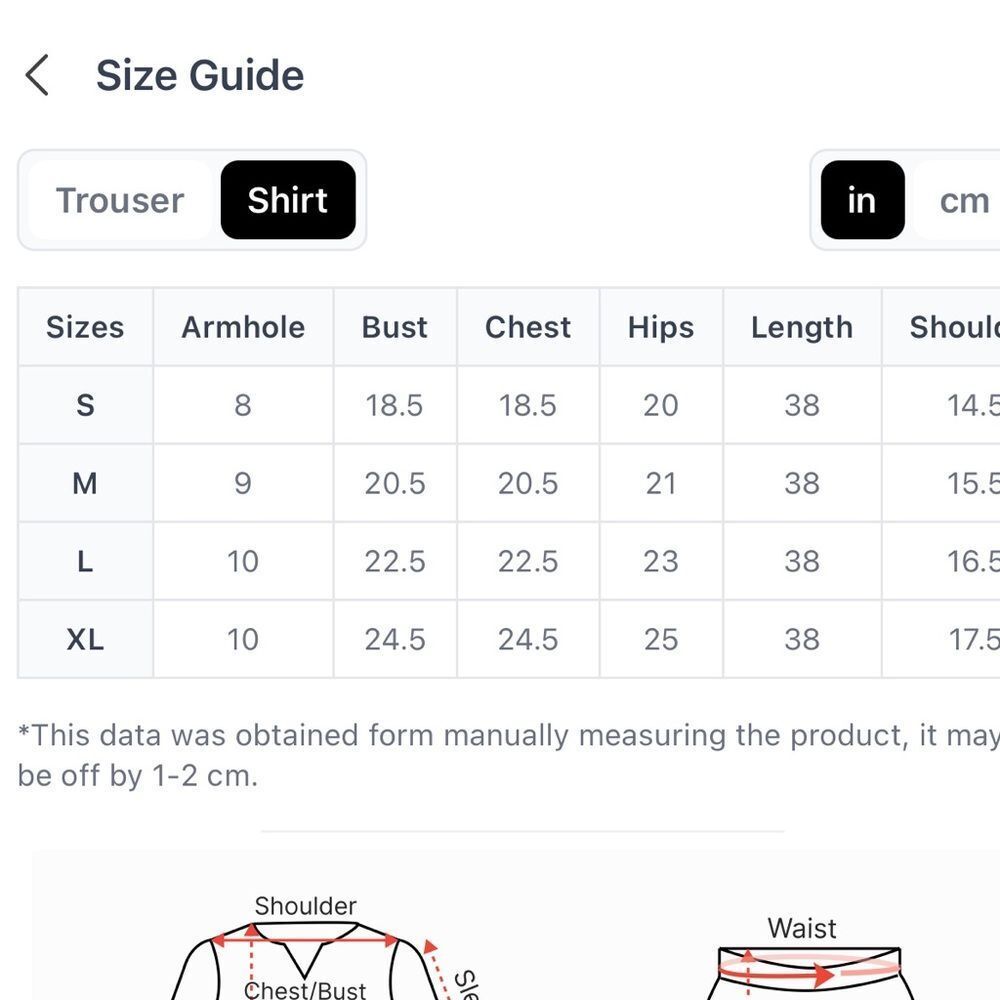
Task: Toggle units to inches (in)
Action: [x=862, y=200]
